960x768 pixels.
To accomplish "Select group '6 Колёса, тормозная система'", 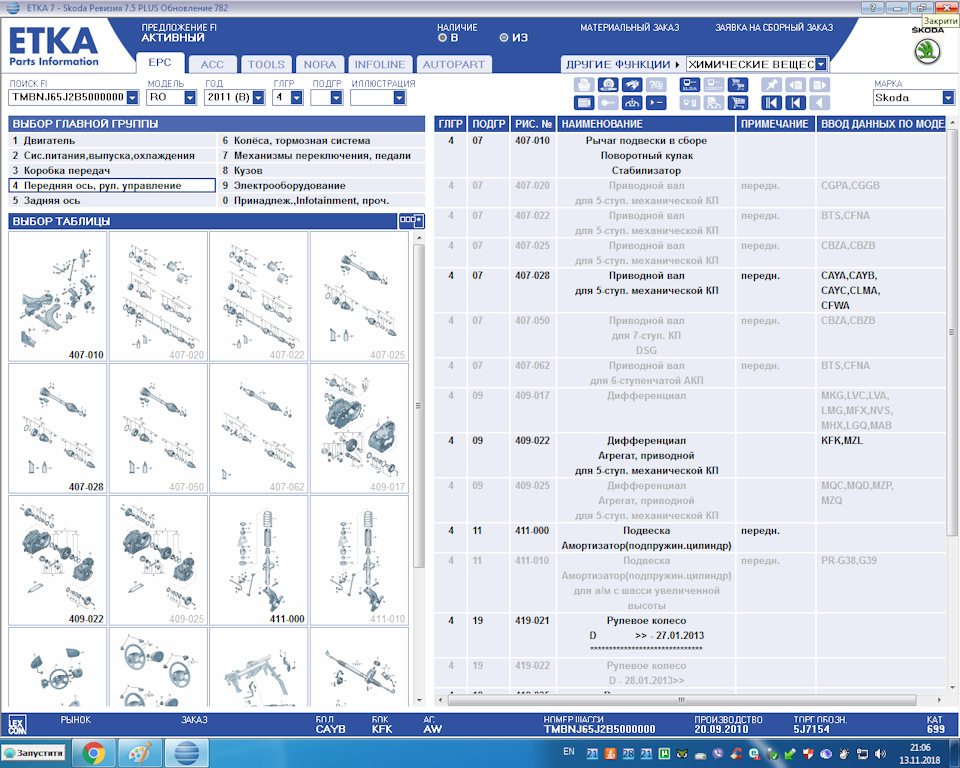I will [321, 140].
